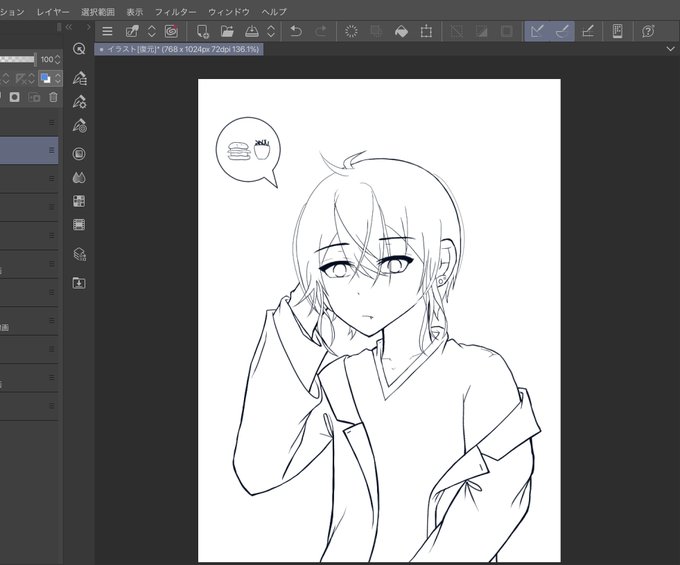
Task: Save the illustration with the Save icon
Action: [252, 31]
